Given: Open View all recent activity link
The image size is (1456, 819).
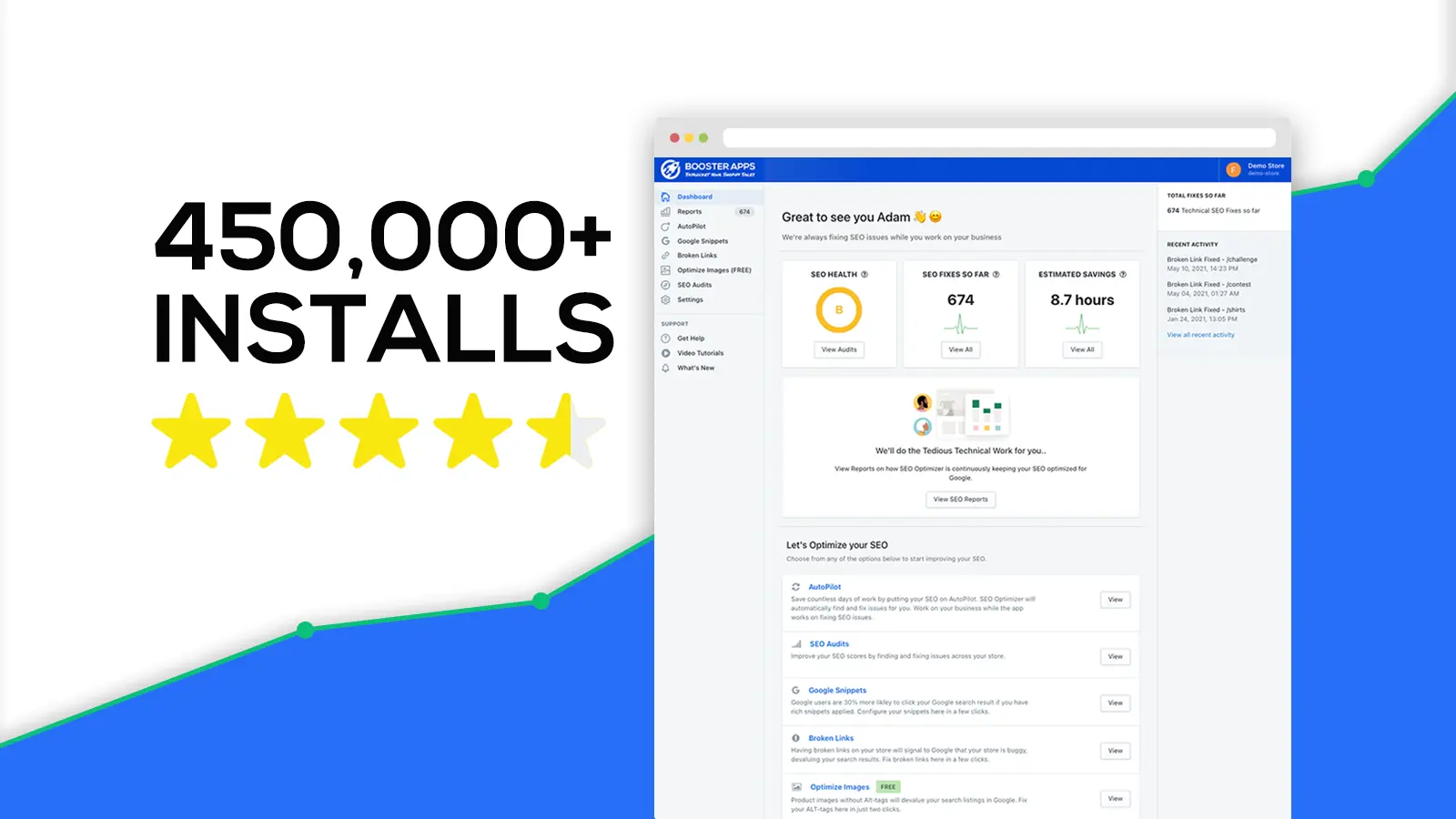Looking at the screenshot, I should tap(1201, 335).
